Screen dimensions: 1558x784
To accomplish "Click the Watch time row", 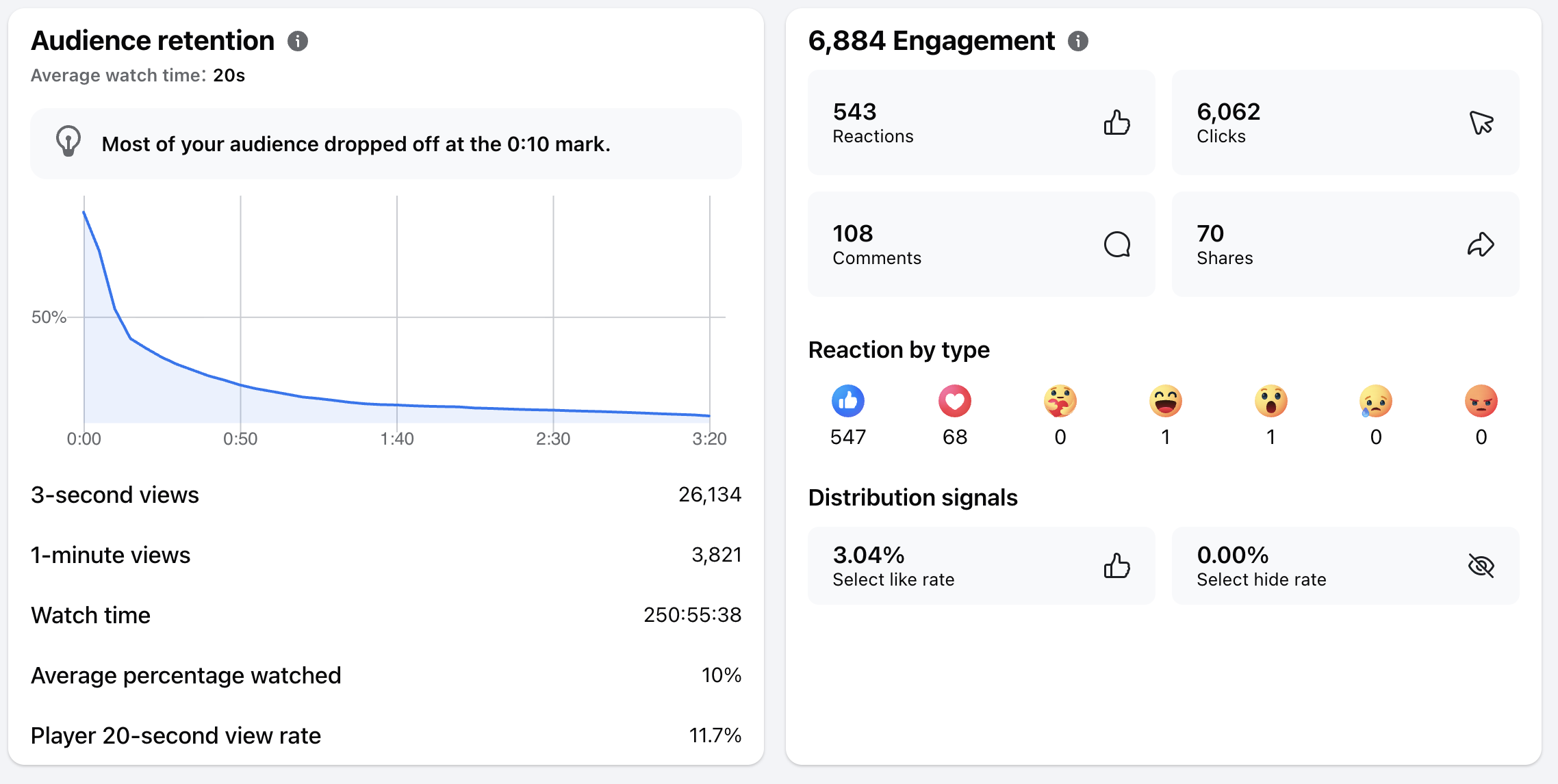I will tap(386, 615).
